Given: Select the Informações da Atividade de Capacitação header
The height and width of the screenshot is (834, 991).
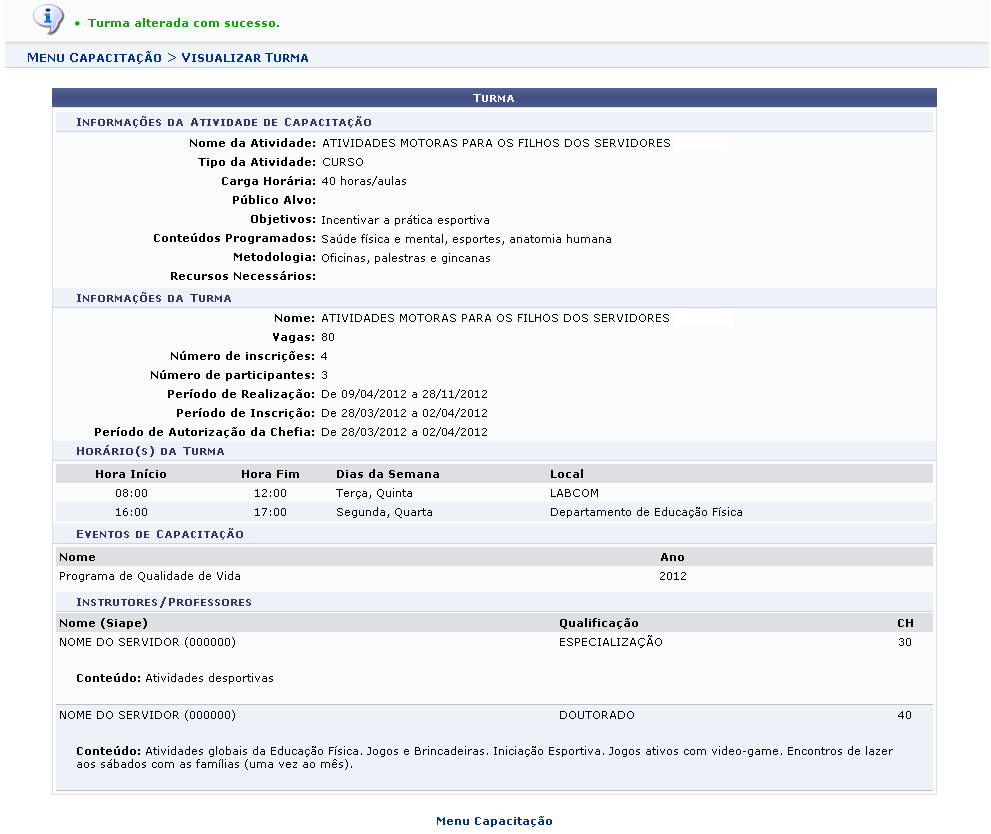Looking at the screenshot, I should click(x=224, y=122).
